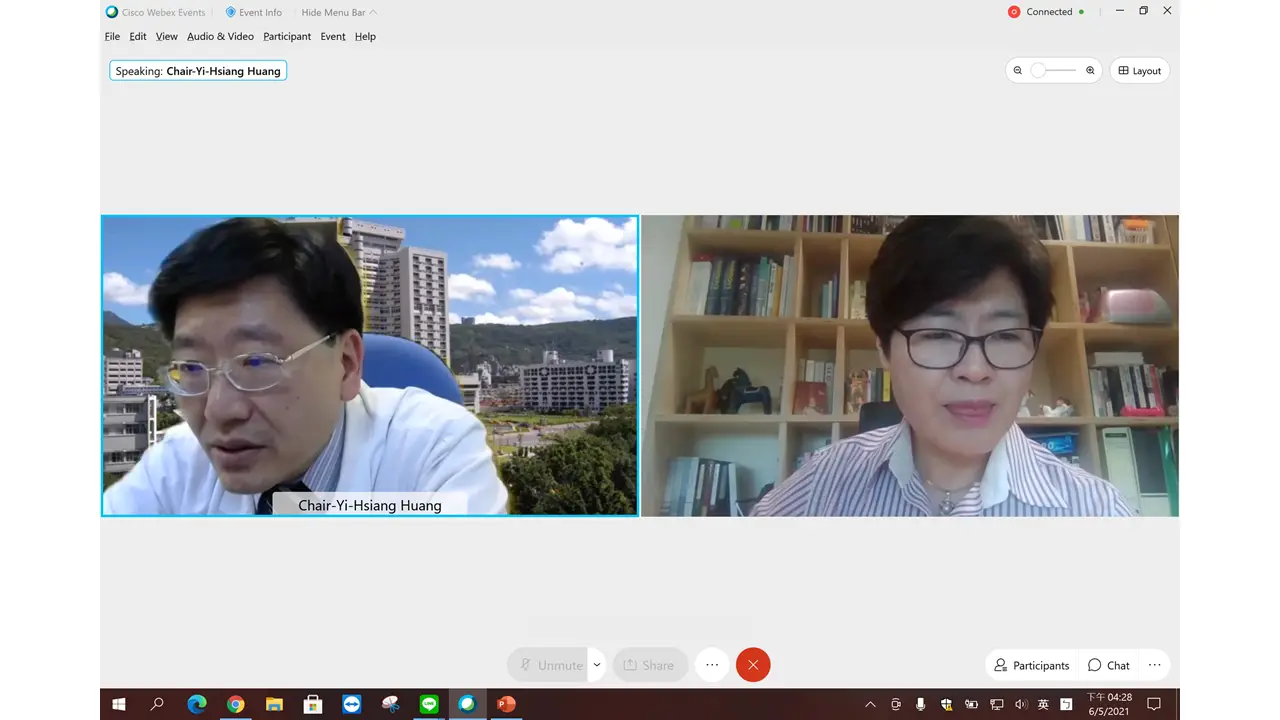Show hidden system tray icons
Screen dimensions: 1280x720
[870, 704]
